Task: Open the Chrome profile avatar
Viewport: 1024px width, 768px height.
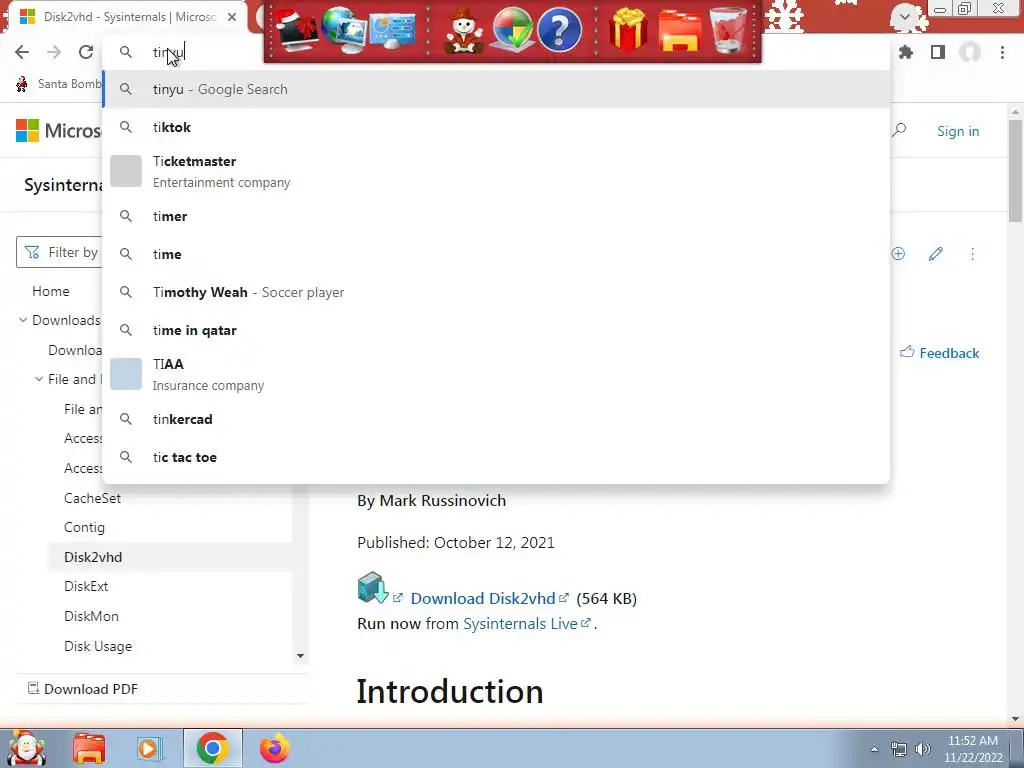Action: 970,52
